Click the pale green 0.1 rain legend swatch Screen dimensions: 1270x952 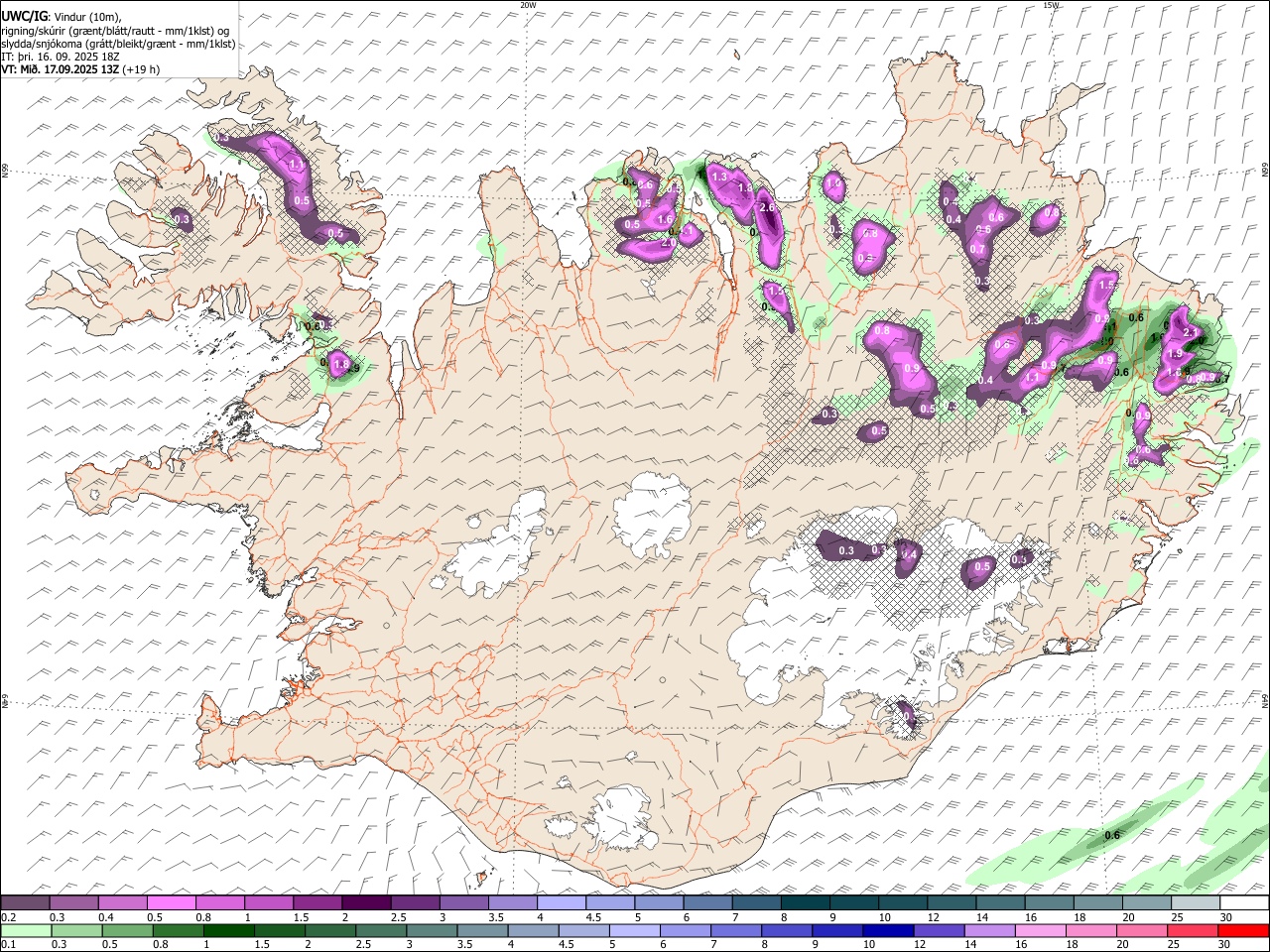[x=27, y=930]
